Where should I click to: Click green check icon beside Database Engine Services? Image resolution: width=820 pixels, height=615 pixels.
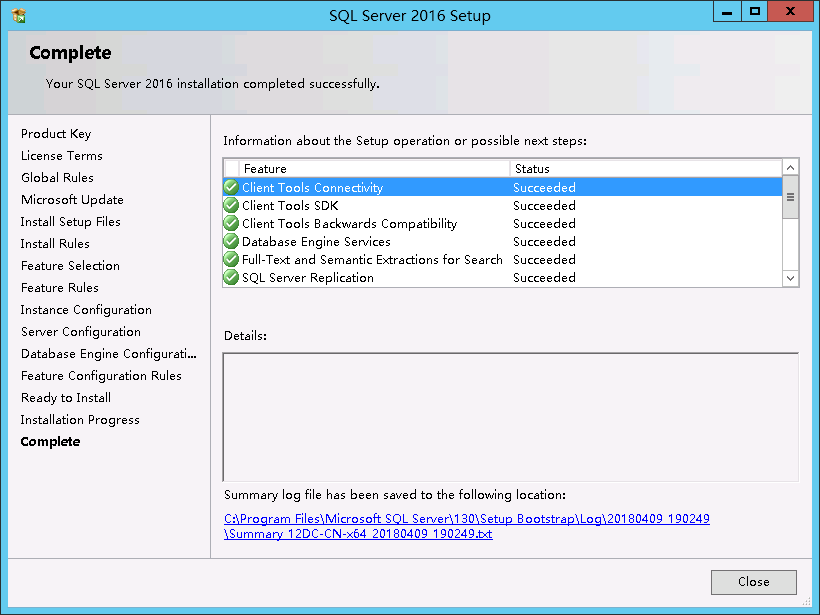tap(231, 242)
